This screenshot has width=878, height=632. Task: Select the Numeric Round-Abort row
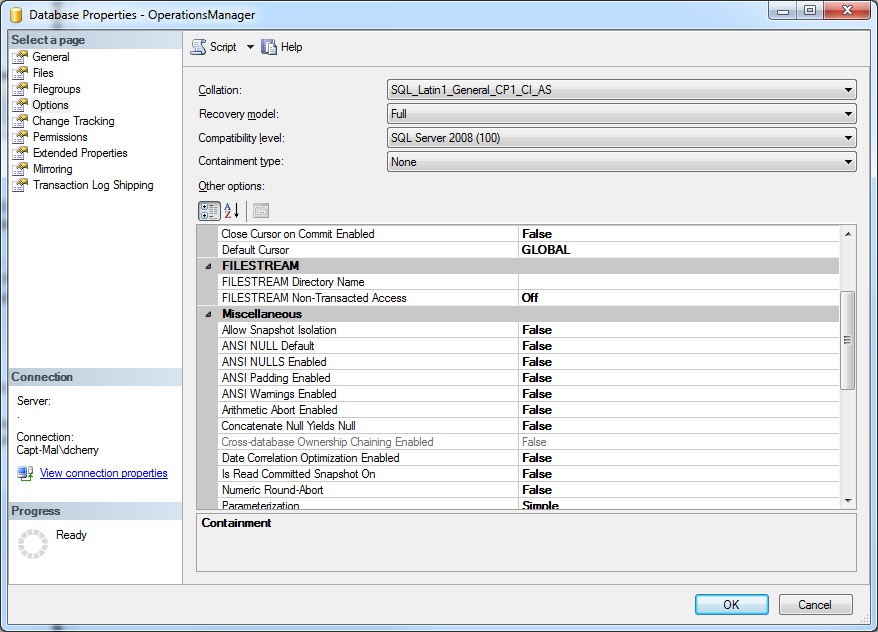pos(529,490)
